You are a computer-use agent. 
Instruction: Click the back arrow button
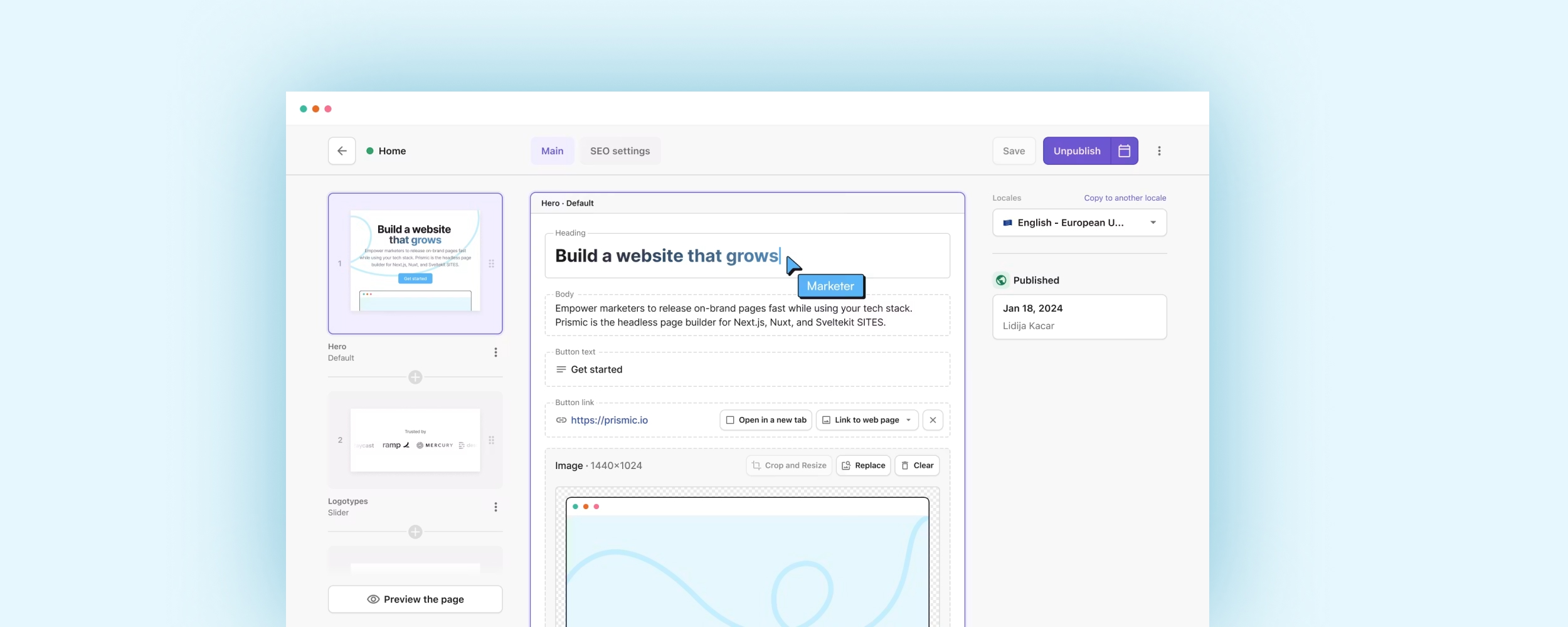coord(342,151)
